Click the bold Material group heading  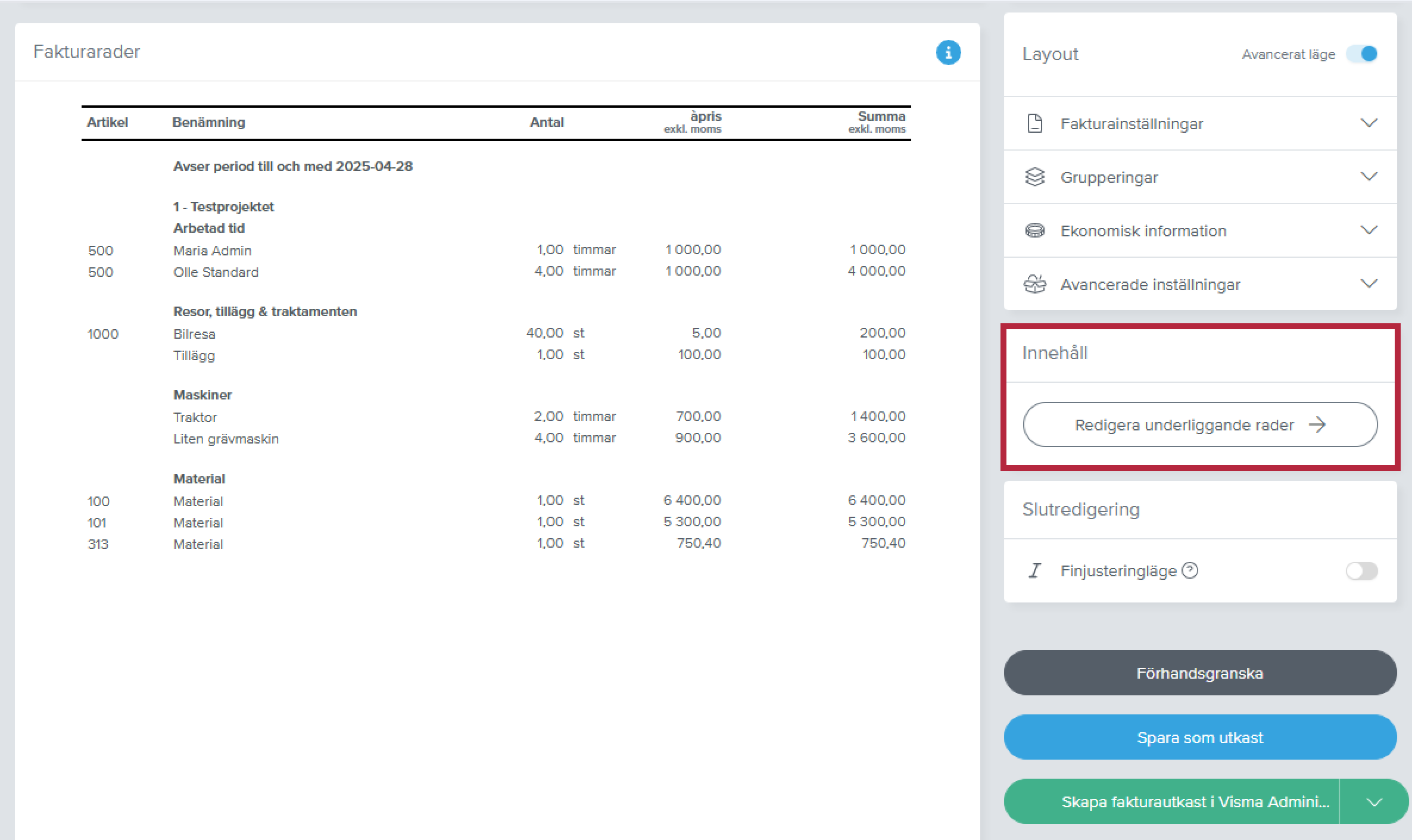tap(199, 479)
